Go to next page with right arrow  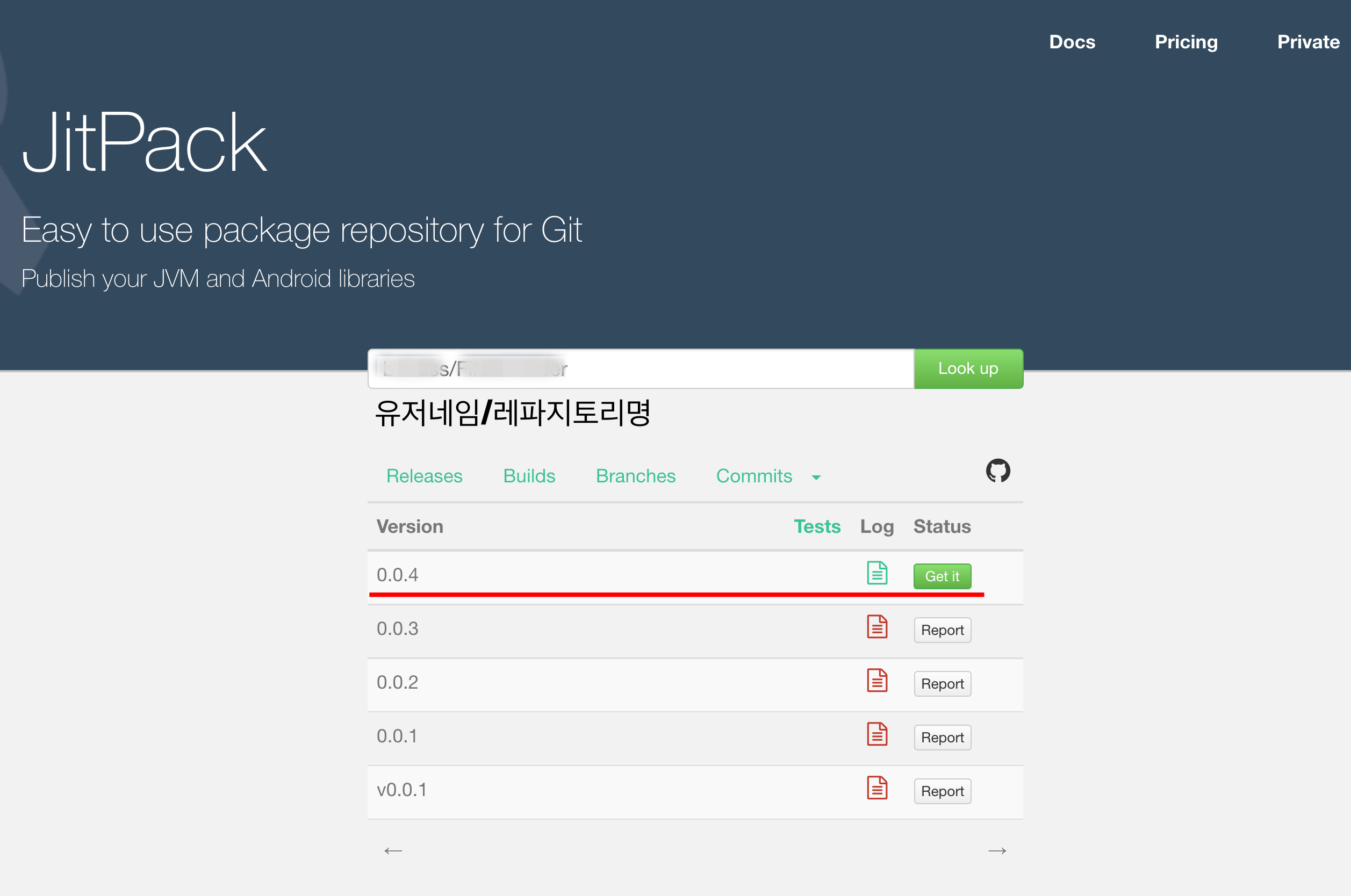(997, 851)
